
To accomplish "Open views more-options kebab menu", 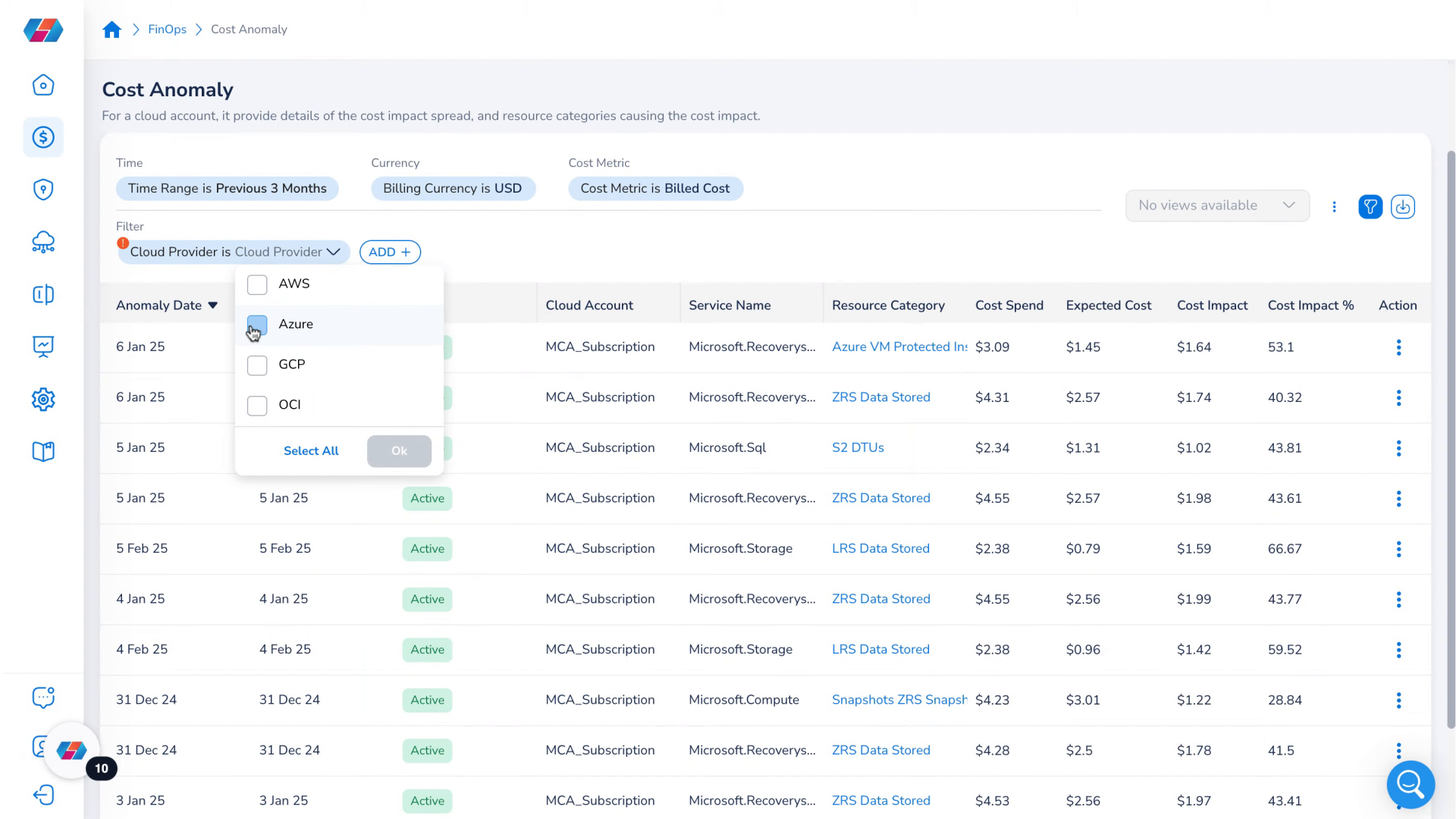I will point(1334,206).
